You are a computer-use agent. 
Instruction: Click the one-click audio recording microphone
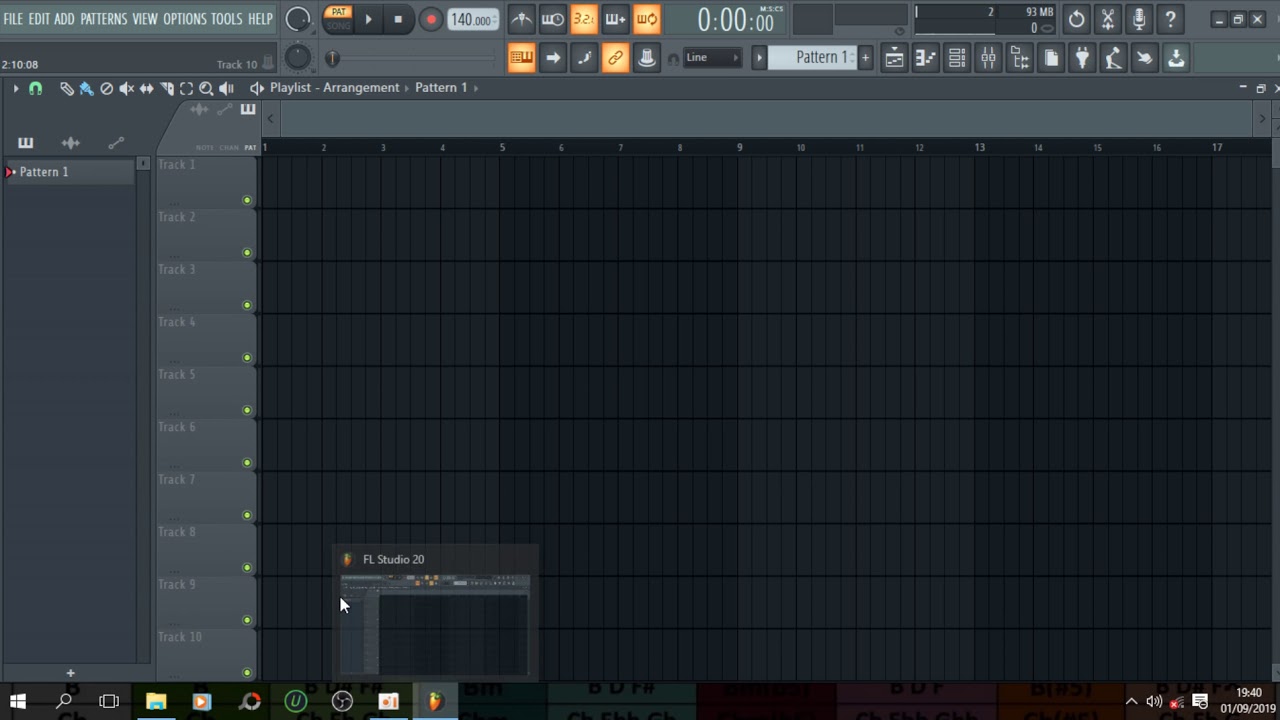click(1139, 19)
